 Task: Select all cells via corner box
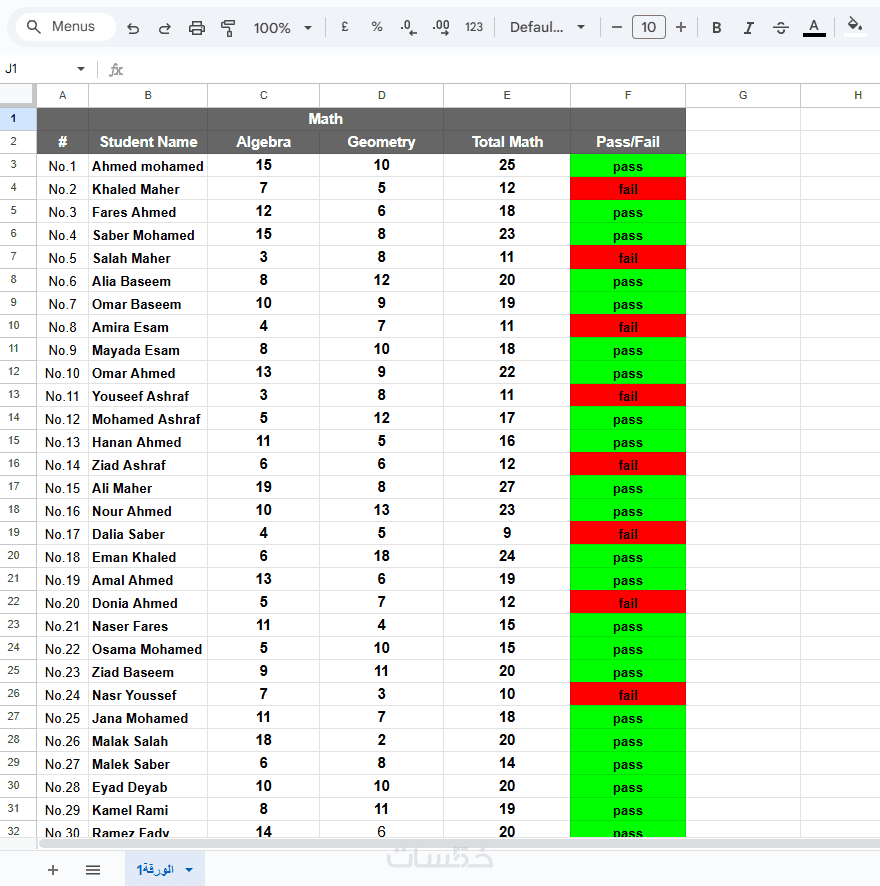[x=18, y=95]
